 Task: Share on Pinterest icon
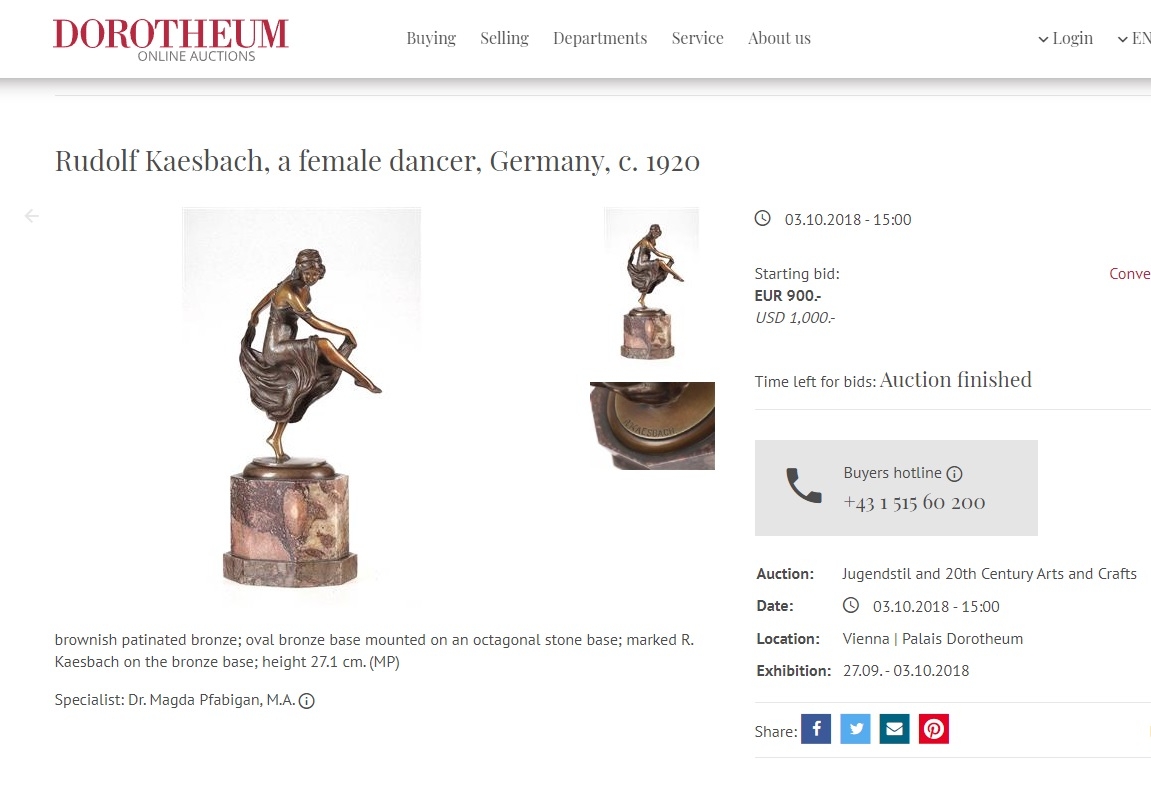(x=934, y=729)
